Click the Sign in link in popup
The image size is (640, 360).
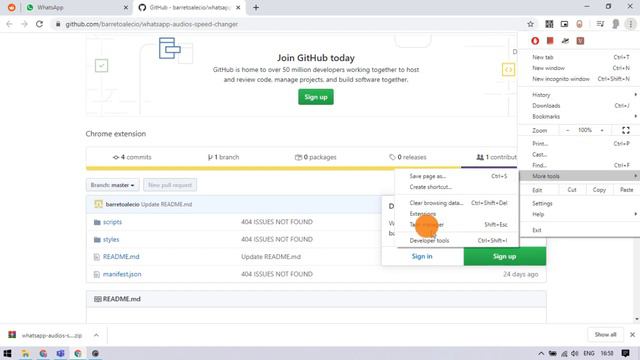click(422, 256)
